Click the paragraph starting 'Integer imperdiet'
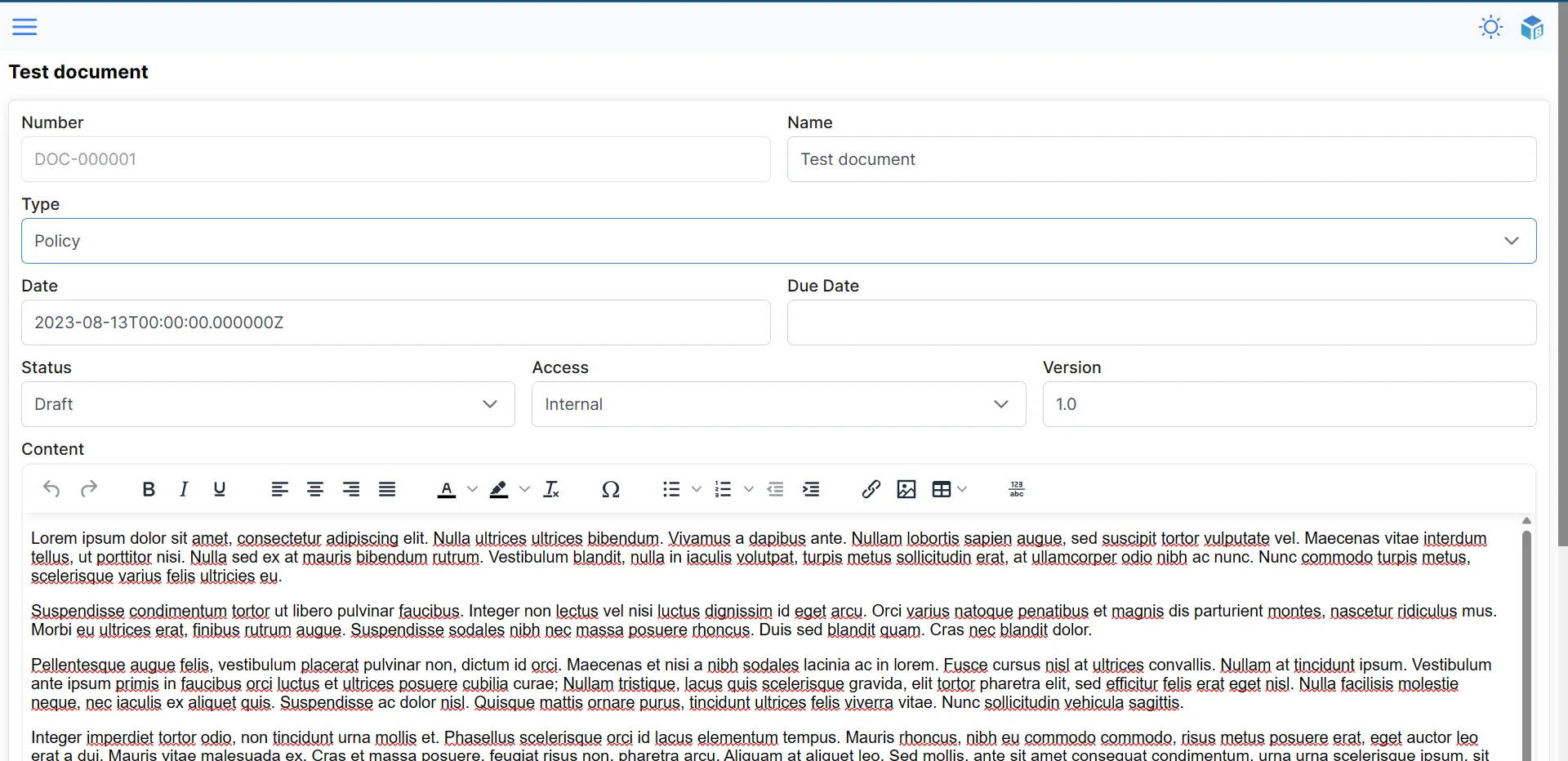The width and height of the screenshot is (1568, 761). pyautogui.click(x=759, y=745)
